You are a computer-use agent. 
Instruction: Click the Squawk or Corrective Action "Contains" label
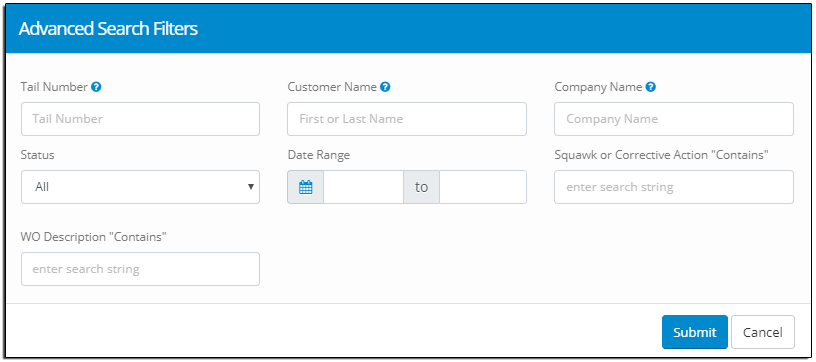coord(662,155)
